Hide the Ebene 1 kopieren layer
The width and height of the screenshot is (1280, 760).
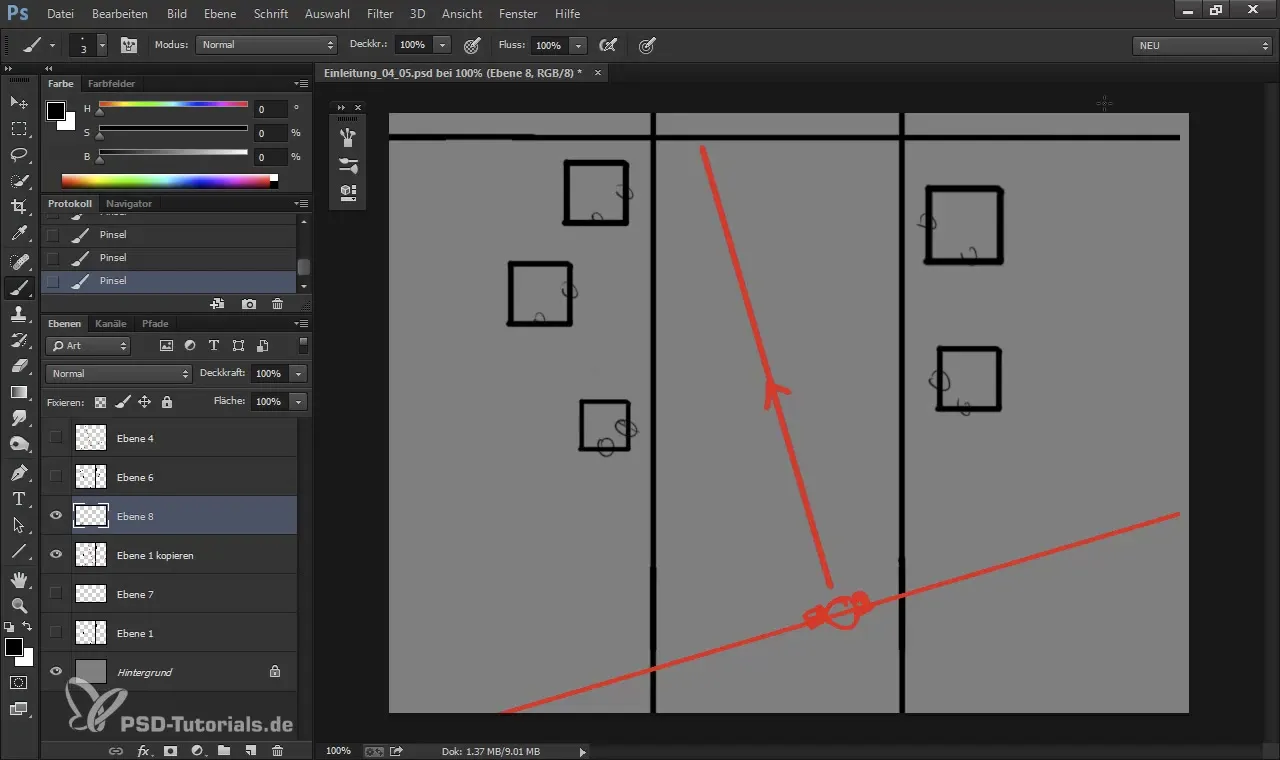pos(56,555)
